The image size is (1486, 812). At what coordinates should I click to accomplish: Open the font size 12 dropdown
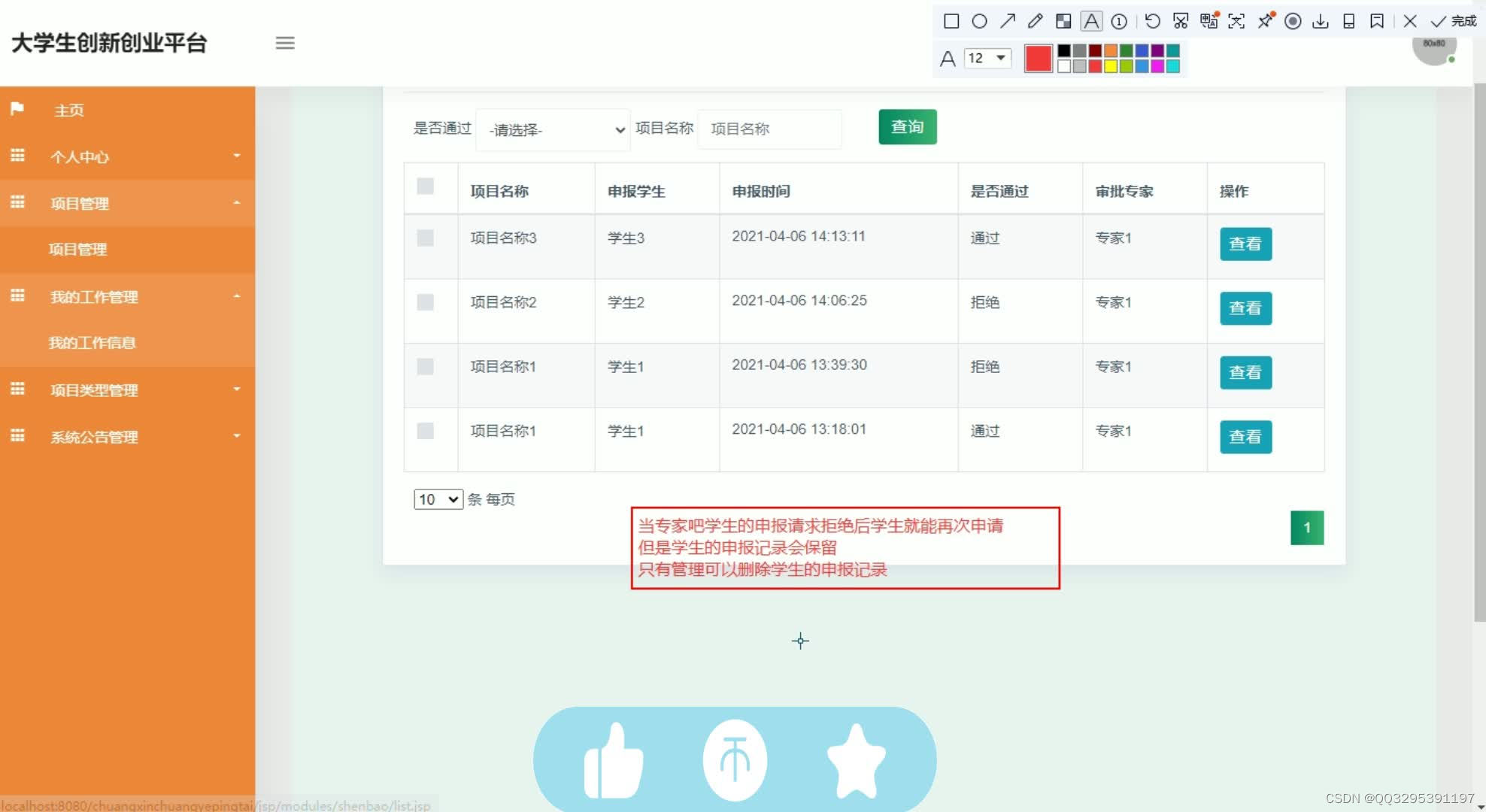(987, 58)
